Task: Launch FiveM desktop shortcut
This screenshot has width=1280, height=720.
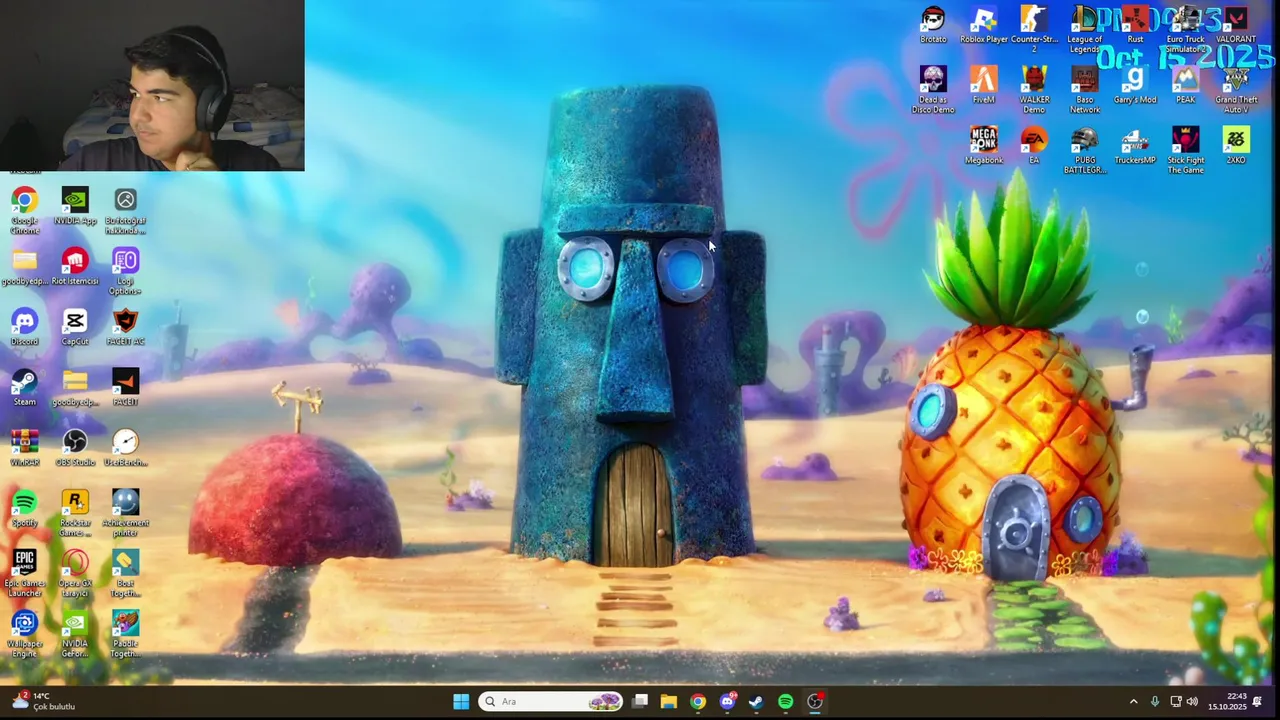Action: (x=984, y=85)
